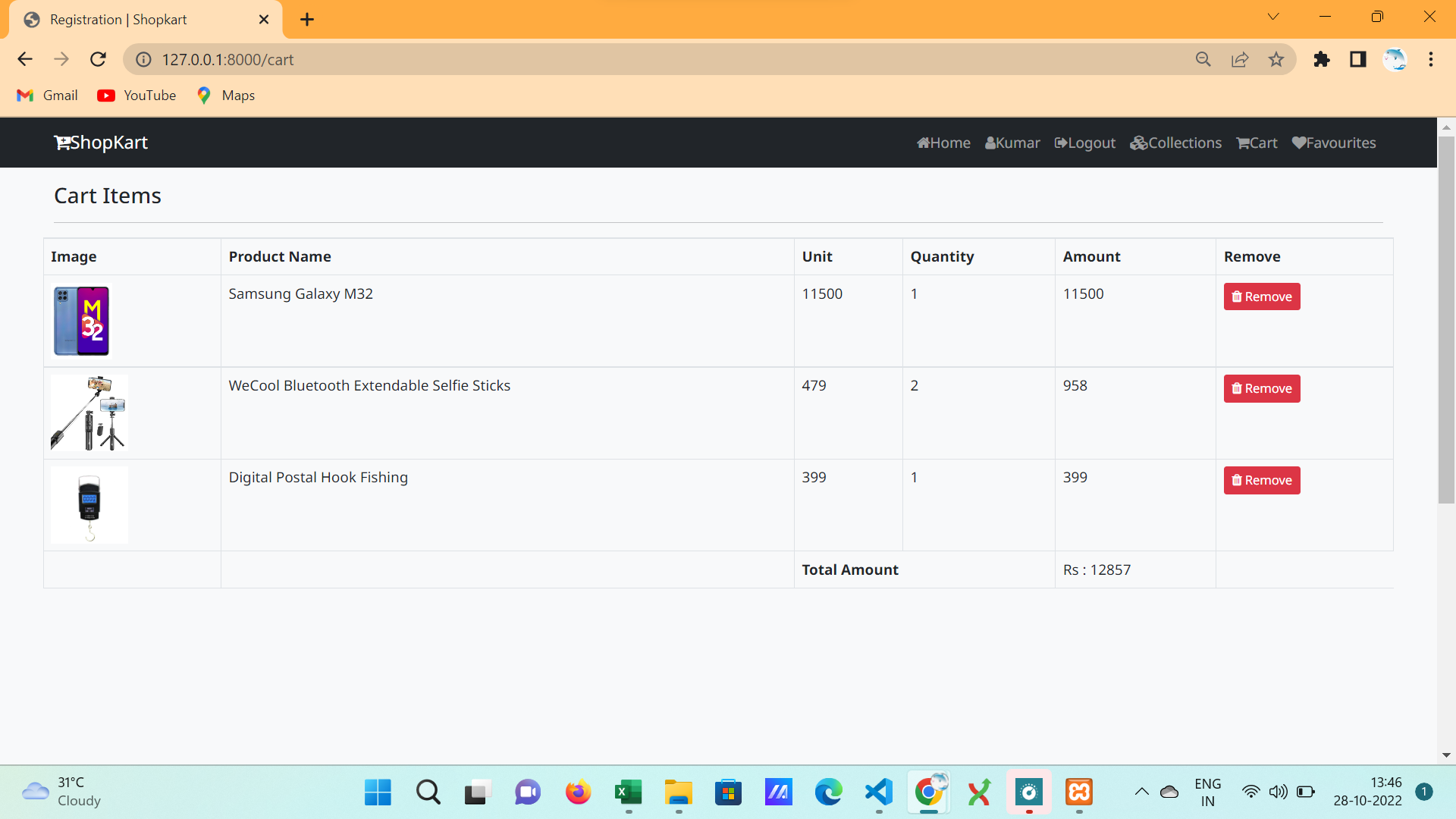The image size is (1456, 819).
Task: Remove Samsung Galaxy M32 from cart
Action: [1261, 297]
